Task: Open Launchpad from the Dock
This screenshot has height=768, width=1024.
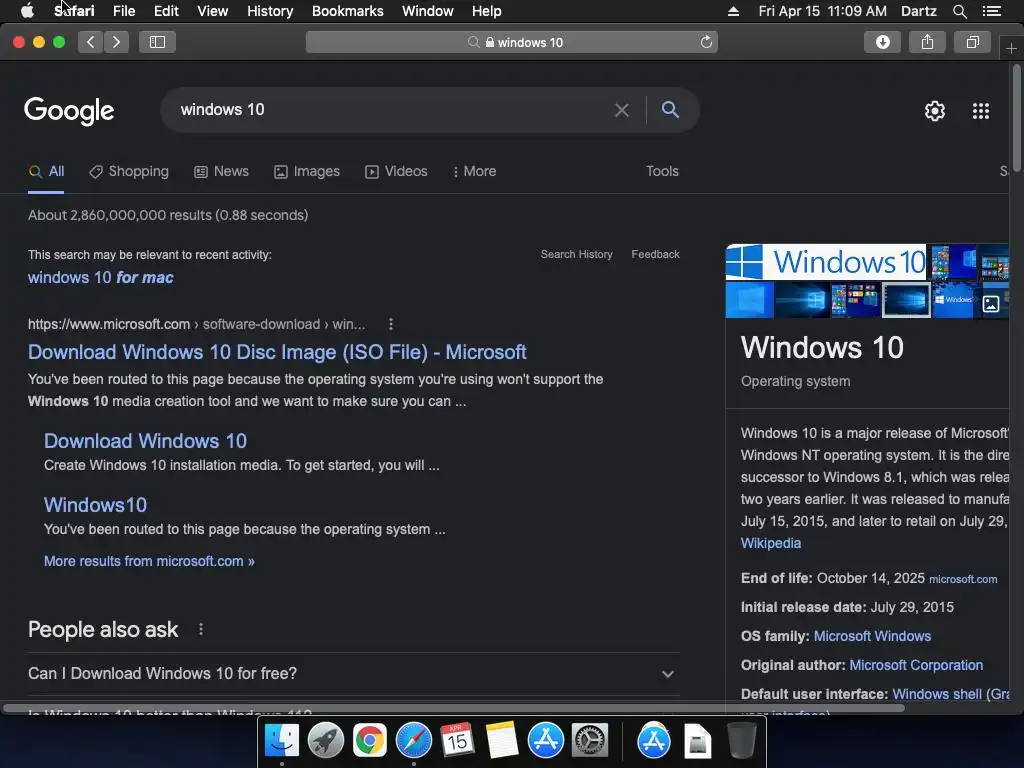Action: click(x=325, y=741)
